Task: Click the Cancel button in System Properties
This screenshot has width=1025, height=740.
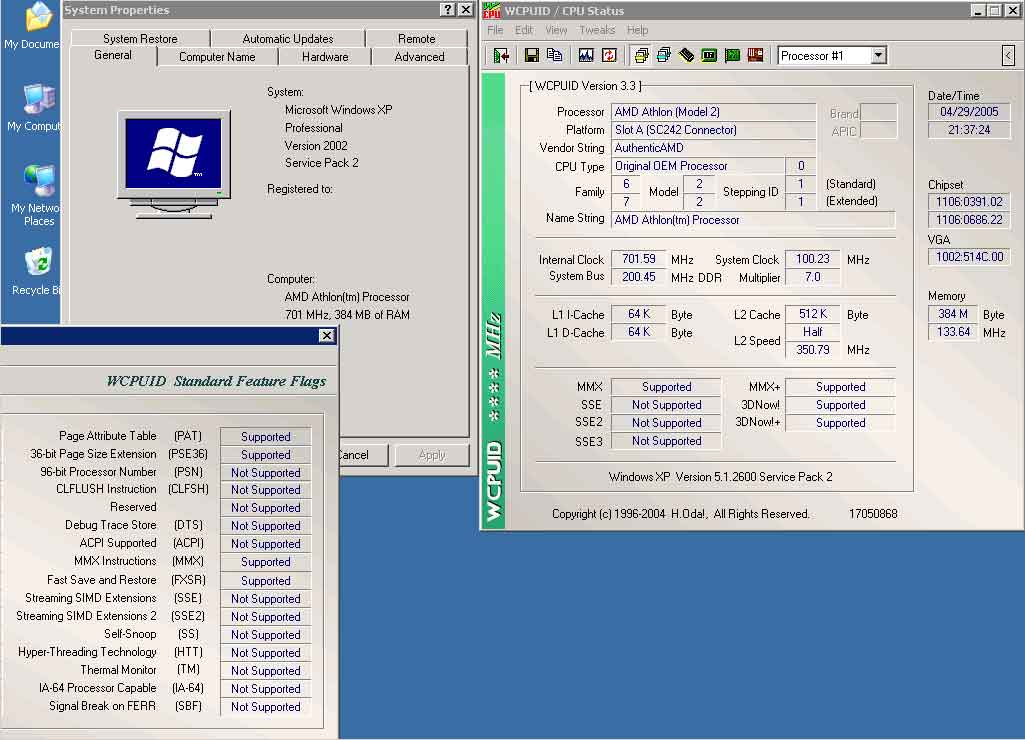Action: [x=363, y=455]
